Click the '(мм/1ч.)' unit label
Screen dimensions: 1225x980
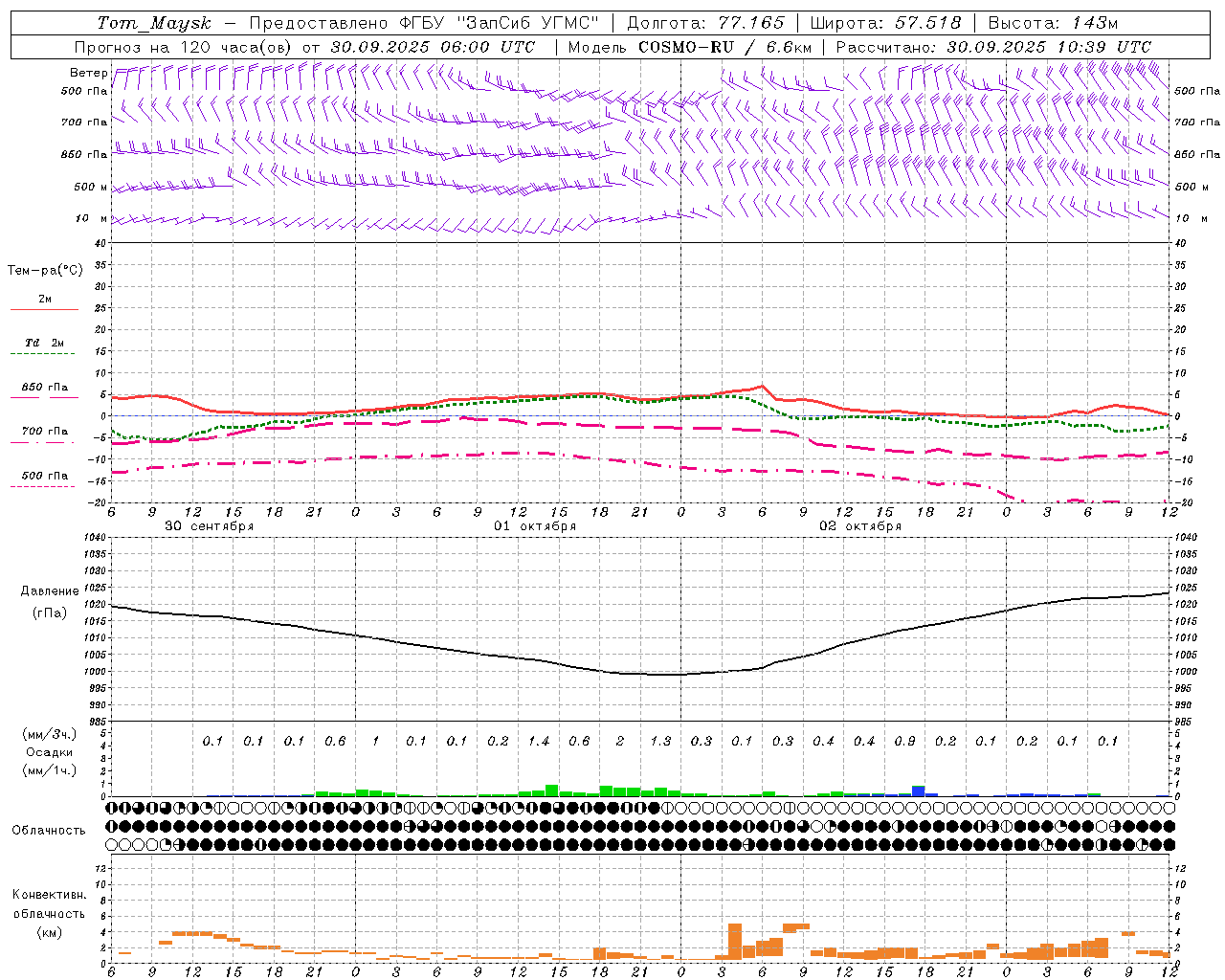click(48, 769)
